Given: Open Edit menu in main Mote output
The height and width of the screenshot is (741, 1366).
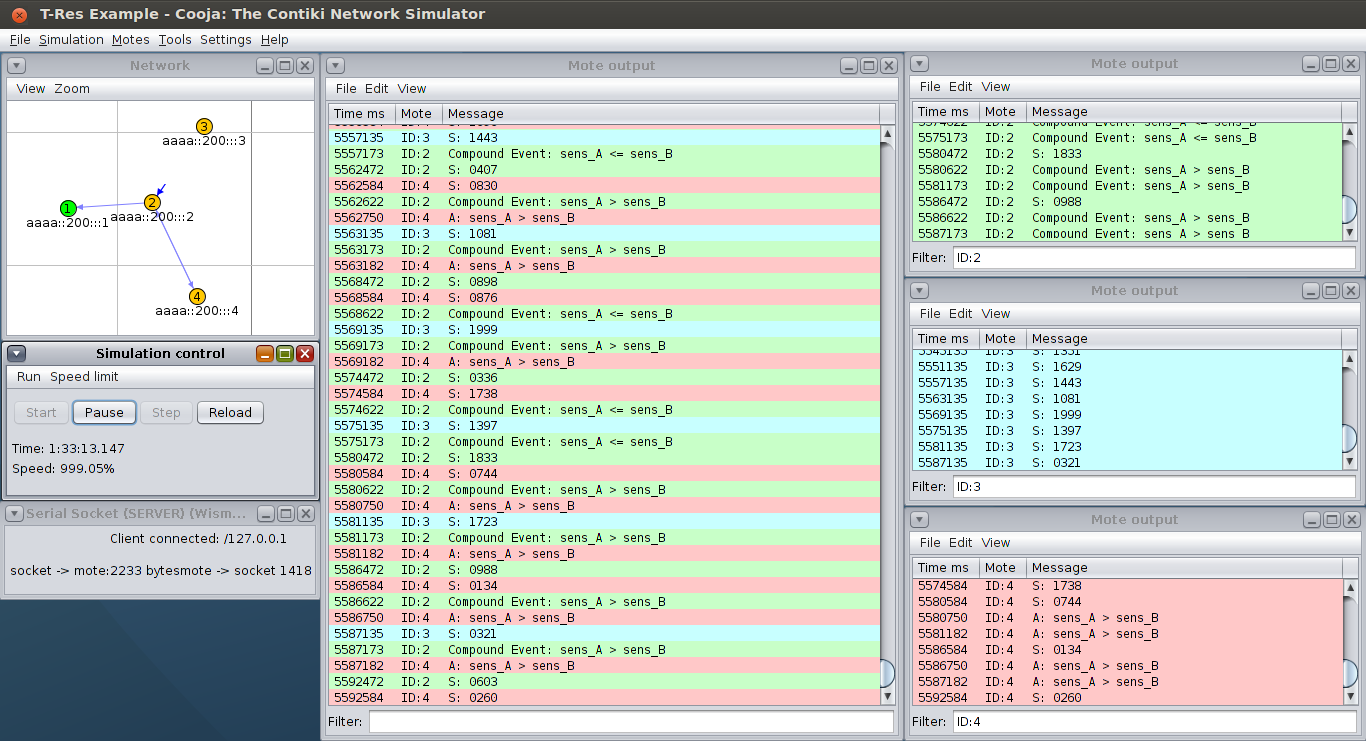Looking at the screenshot, I should (376, 88).
